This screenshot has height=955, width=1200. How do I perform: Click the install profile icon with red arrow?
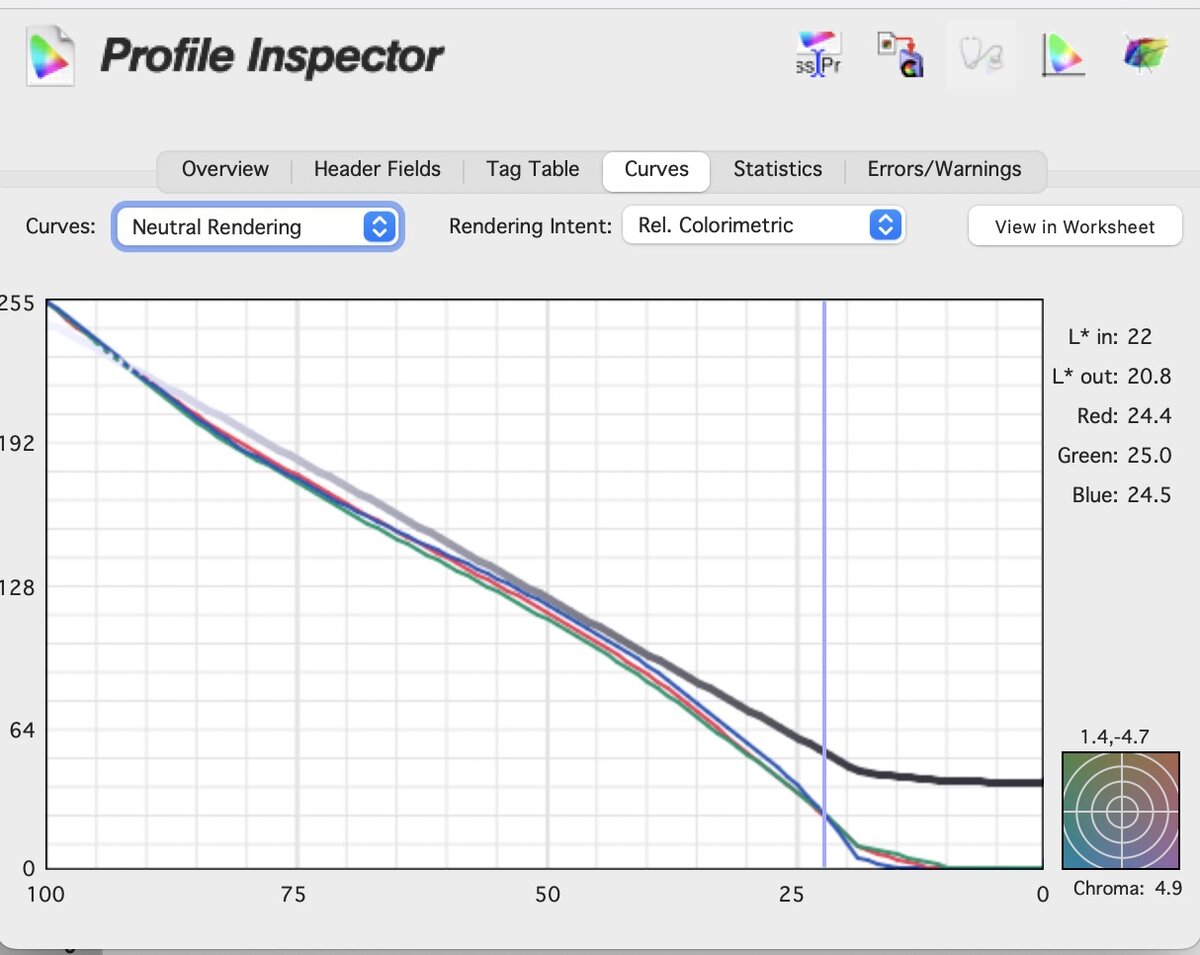click(899, 56)
